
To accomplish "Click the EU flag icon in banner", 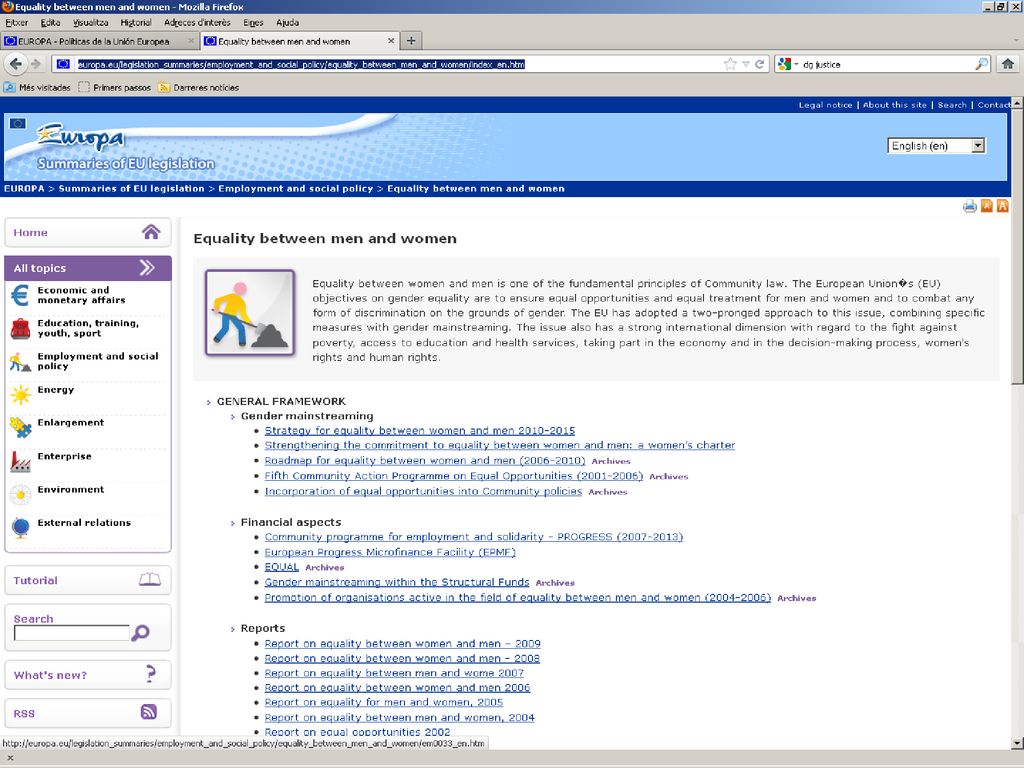I will point(18,123).
